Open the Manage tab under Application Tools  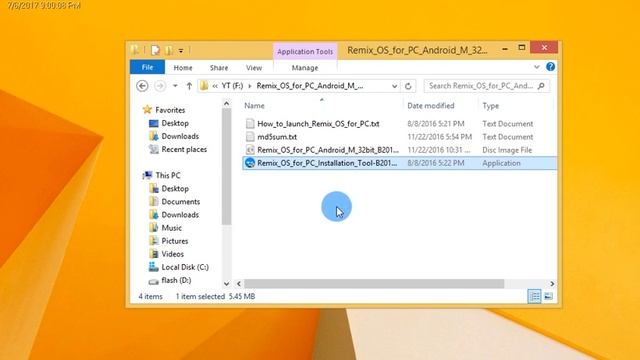click(305, 68)
